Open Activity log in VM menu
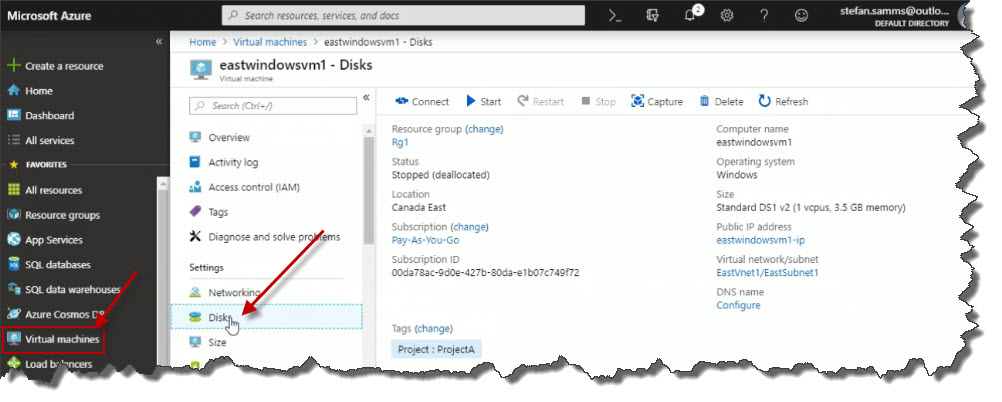The image size is (1002, 402). click(x=224, y=162)
